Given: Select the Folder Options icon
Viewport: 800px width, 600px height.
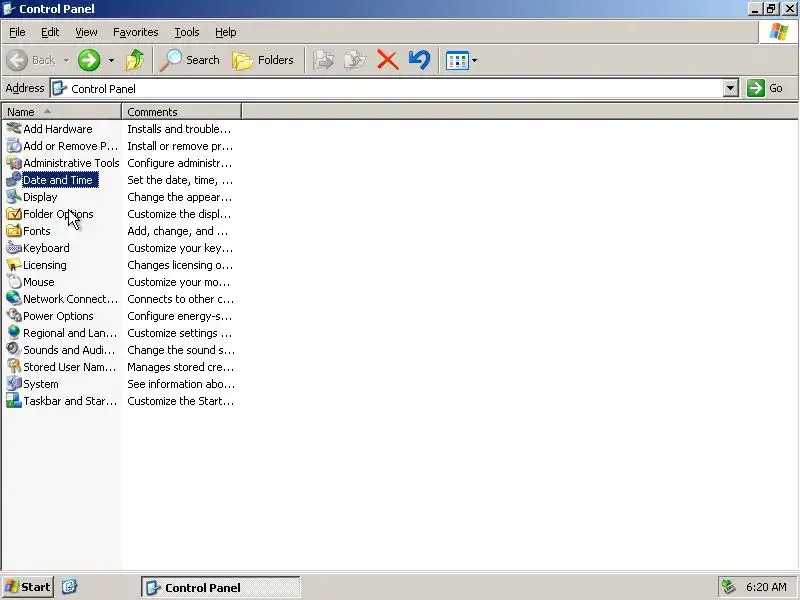Looking at the screenshot, I should (x=14, y=214).
